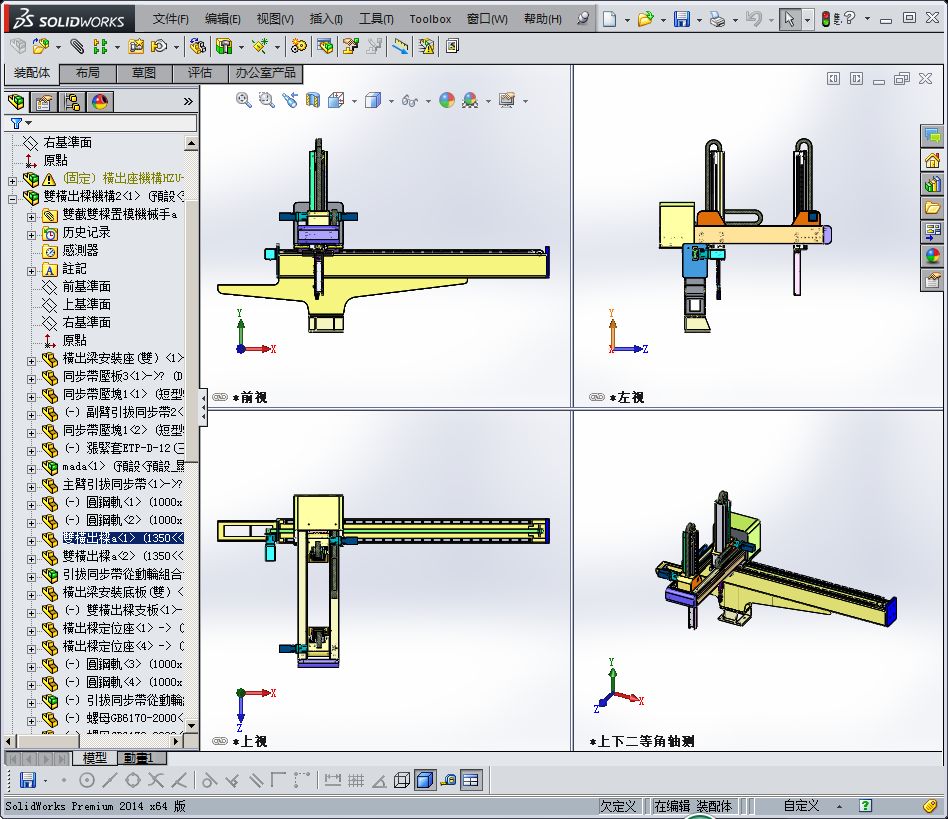Open Linear Component Pattern tool

pyautogui.click(x=100, y=46)
